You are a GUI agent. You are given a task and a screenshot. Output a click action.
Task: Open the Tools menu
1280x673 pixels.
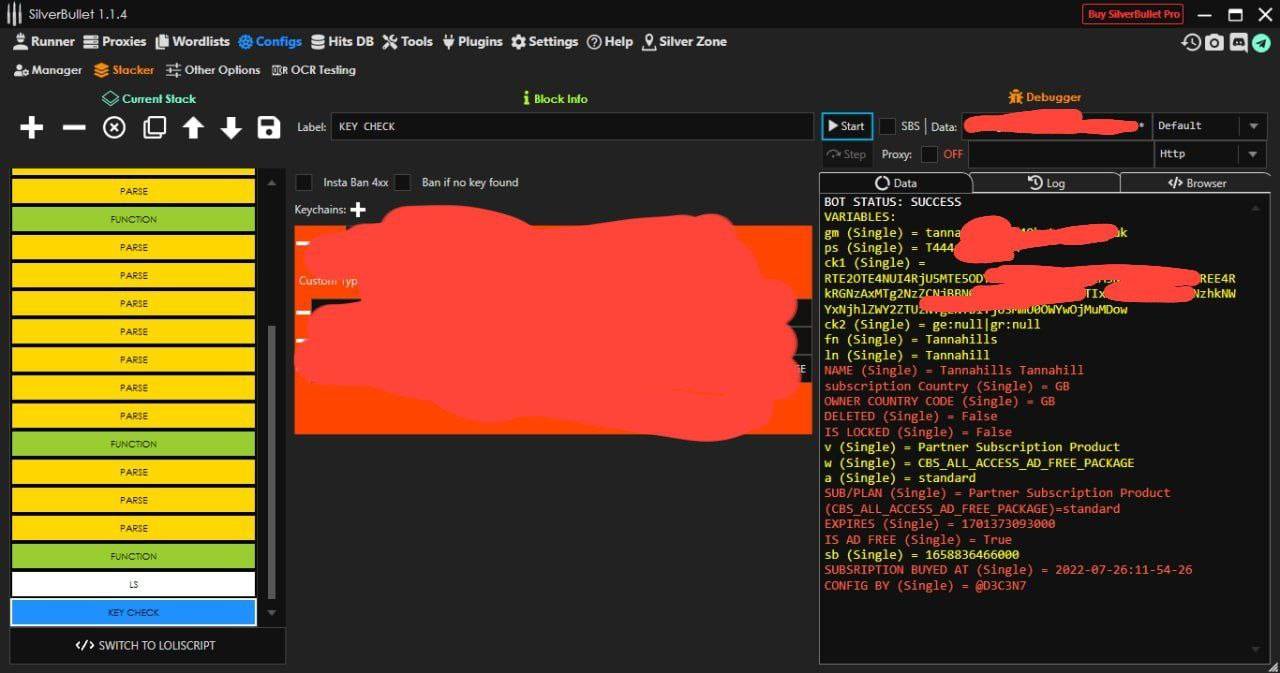click(x=407, y=42)
